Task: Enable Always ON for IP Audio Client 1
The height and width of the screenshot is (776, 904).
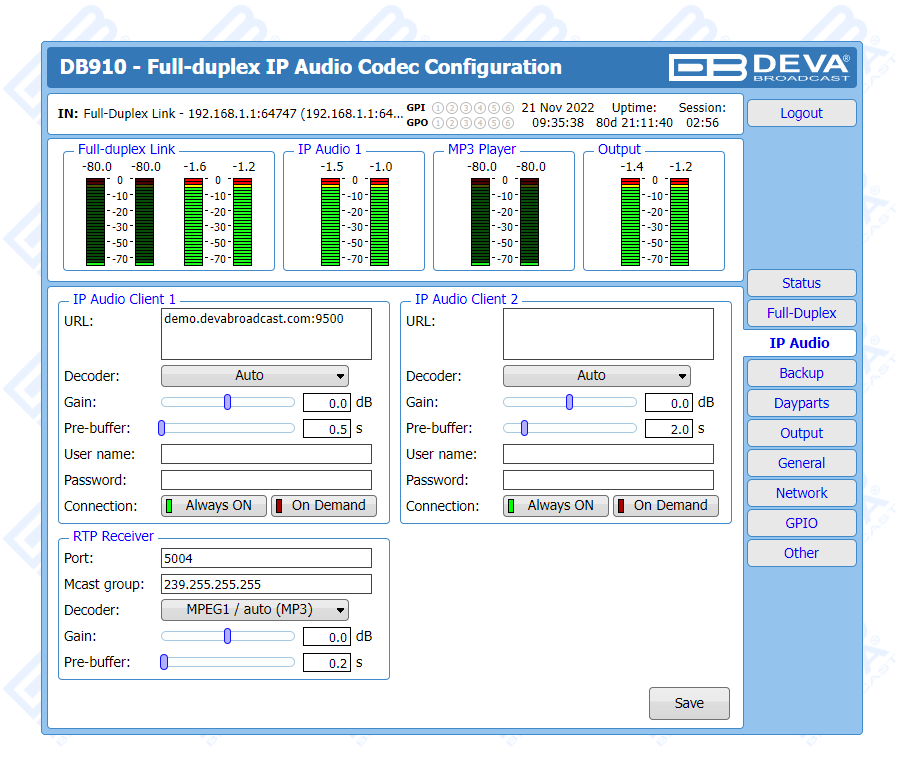Action: pos(214,506)
